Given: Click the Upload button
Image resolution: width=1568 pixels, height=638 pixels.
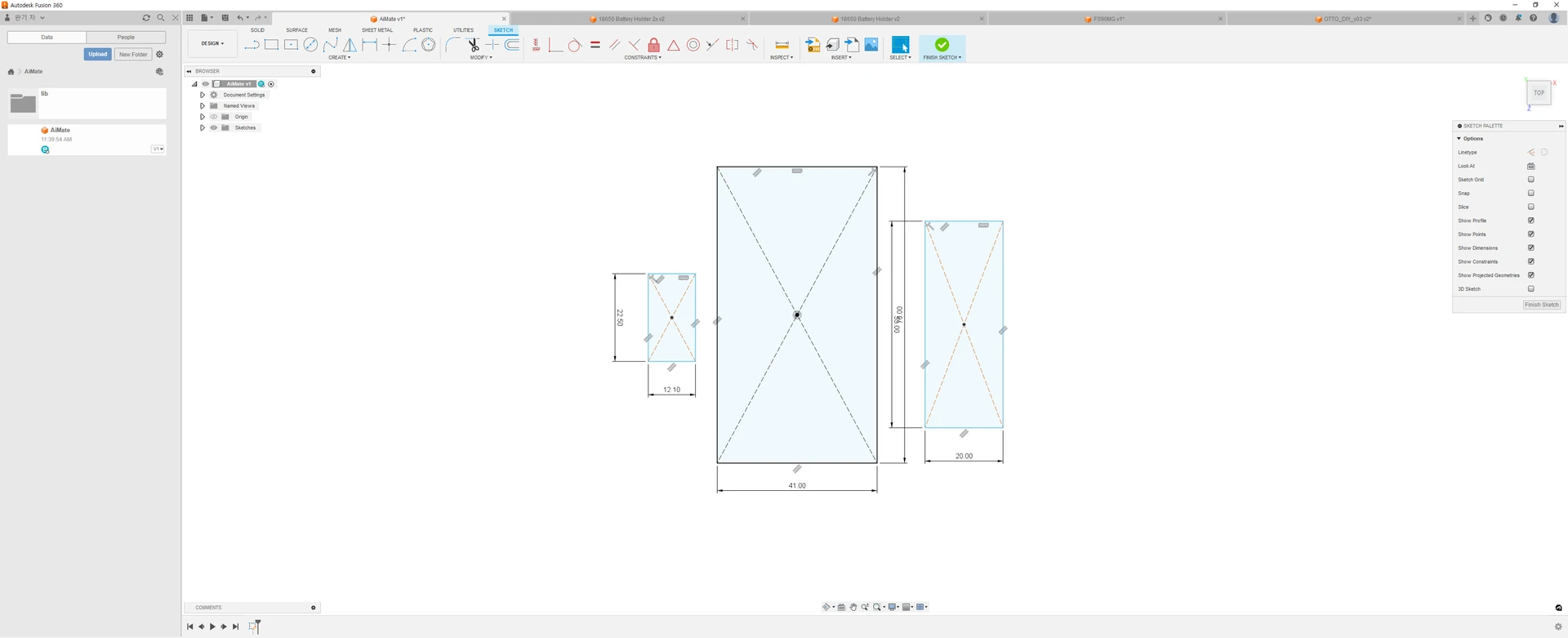Looking at the screenshot, I should [97, 54].
